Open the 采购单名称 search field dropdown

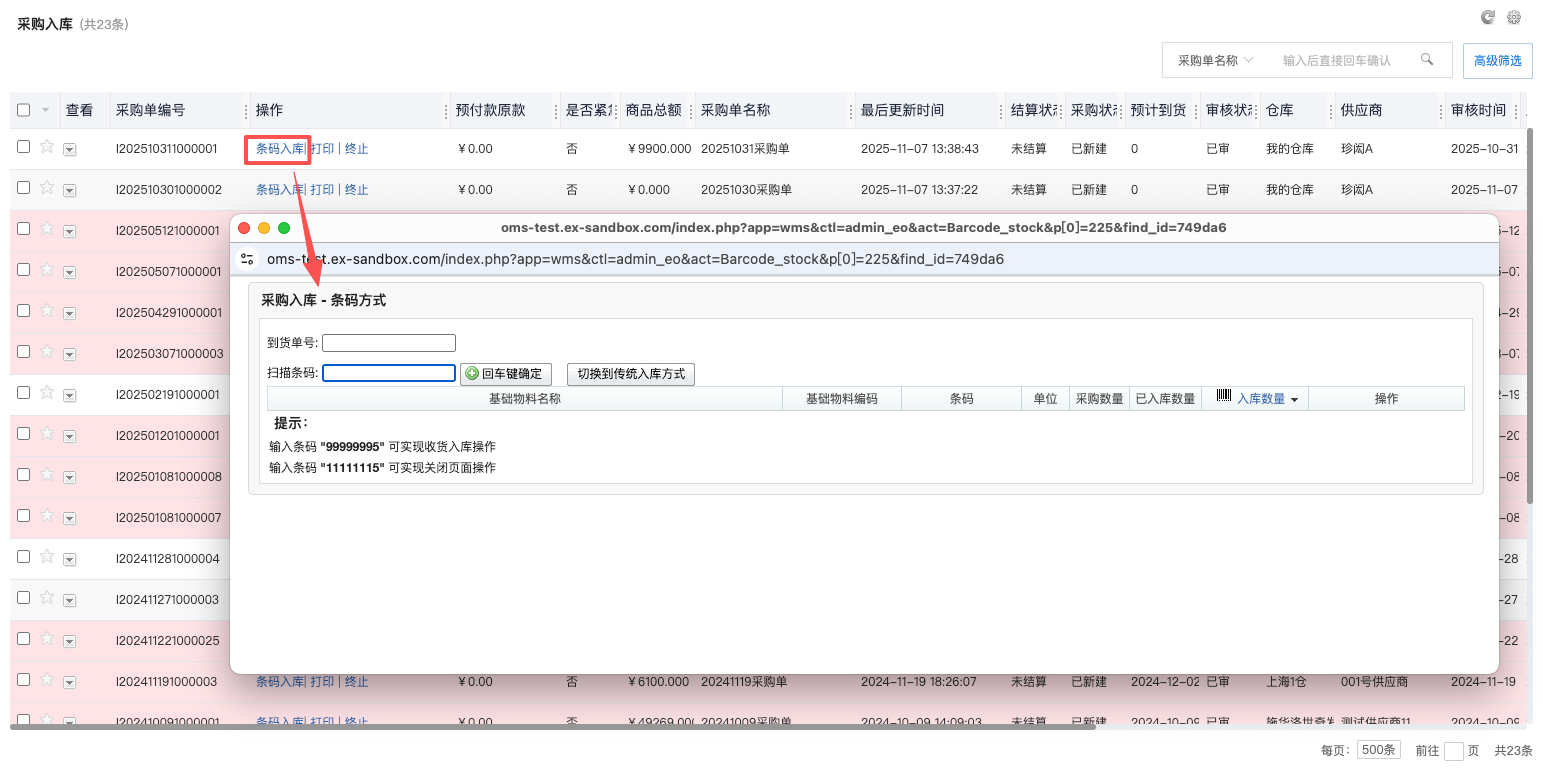(x=1215, y=60)
